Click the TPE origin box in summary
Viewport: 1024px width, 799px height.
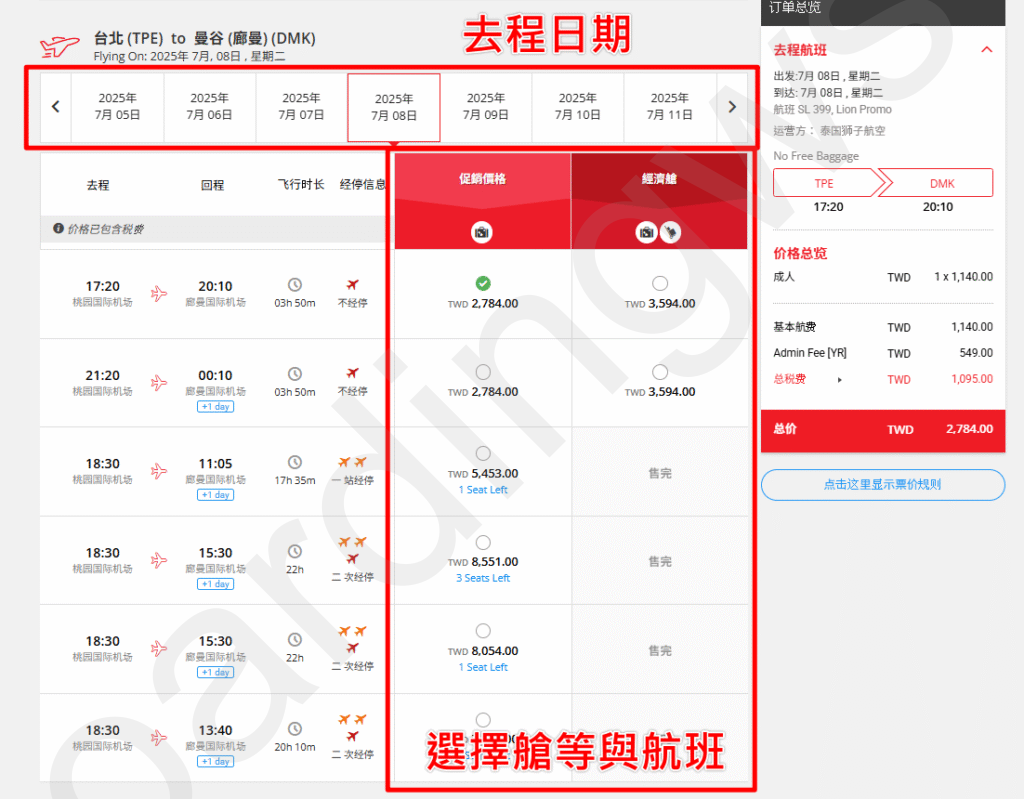(x=824, y=183)
